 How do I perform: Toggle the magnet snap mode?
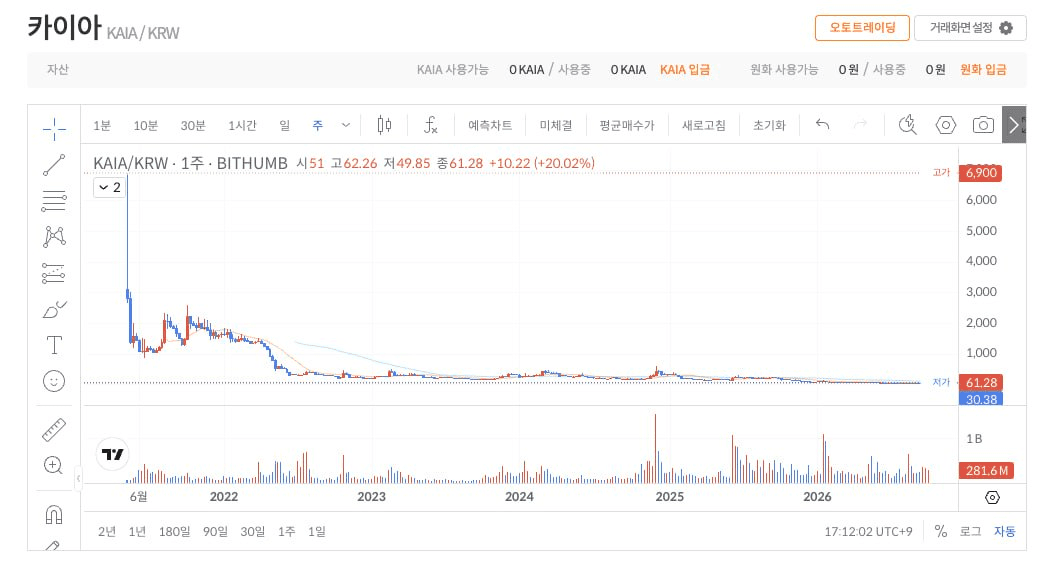point(54,514)
